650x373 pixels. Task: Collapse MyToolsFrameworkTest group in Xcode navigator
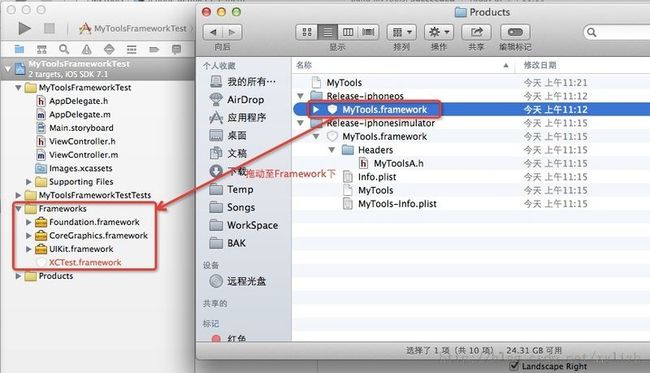pyautogui.click(x=18, y=88)
